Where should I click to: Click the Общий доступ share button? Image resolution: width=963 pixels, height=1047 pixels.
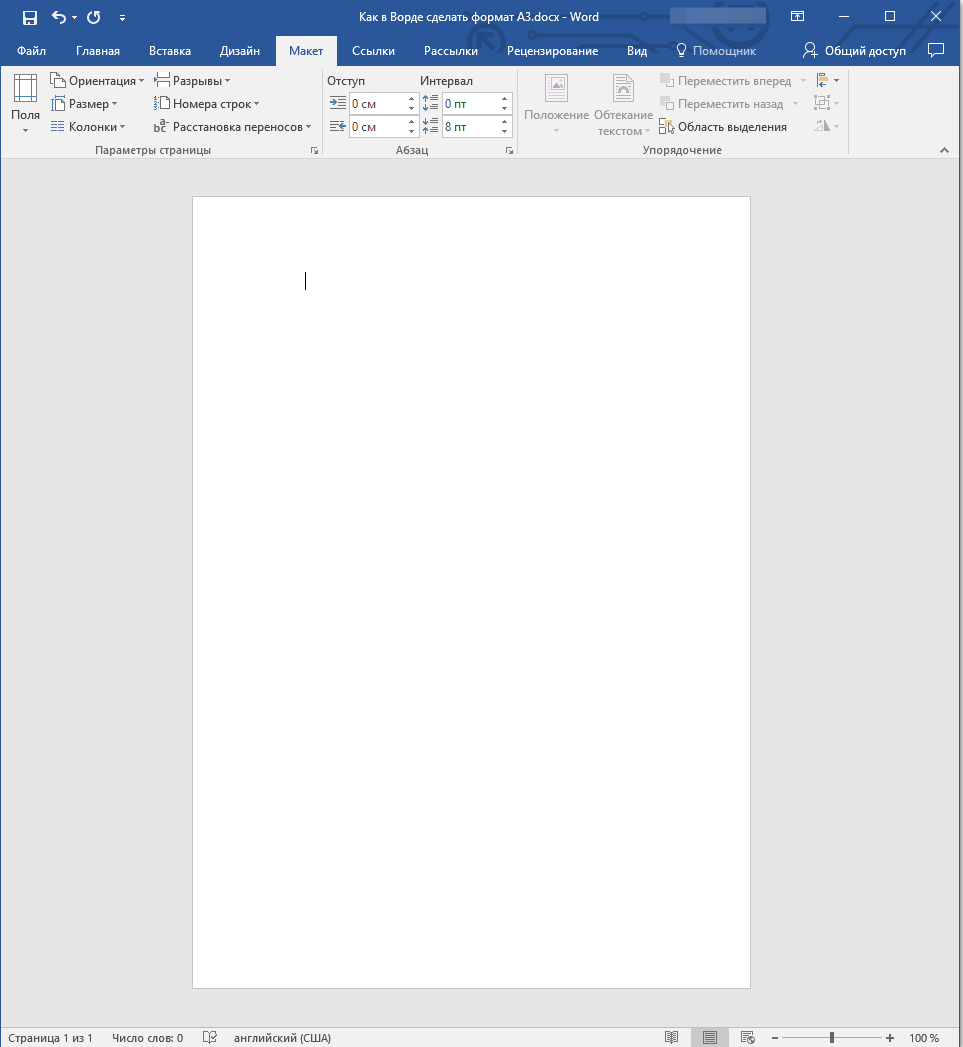click(855, 51)
